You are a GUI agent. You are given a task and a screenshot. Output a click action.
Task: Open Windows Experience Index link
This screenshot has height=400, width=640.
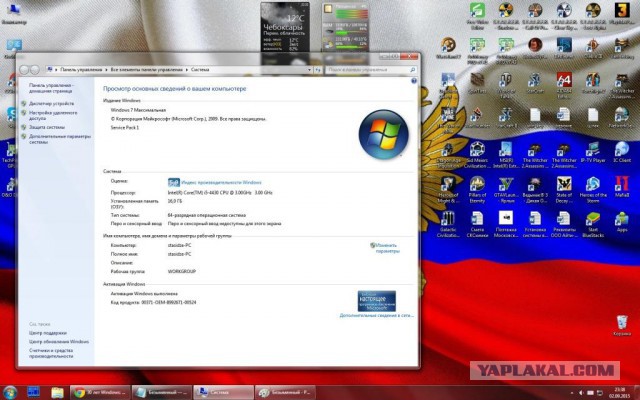coord(221,182)
